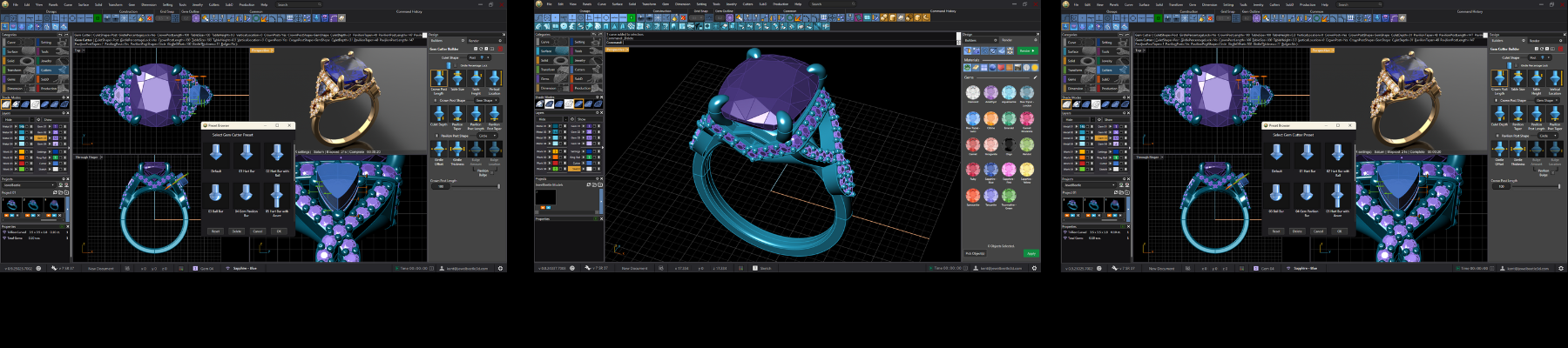This screenshot has height=348, width=1568.
Task: Open Crown Post Shape dropdown in right window
Action: (1545, 100)
